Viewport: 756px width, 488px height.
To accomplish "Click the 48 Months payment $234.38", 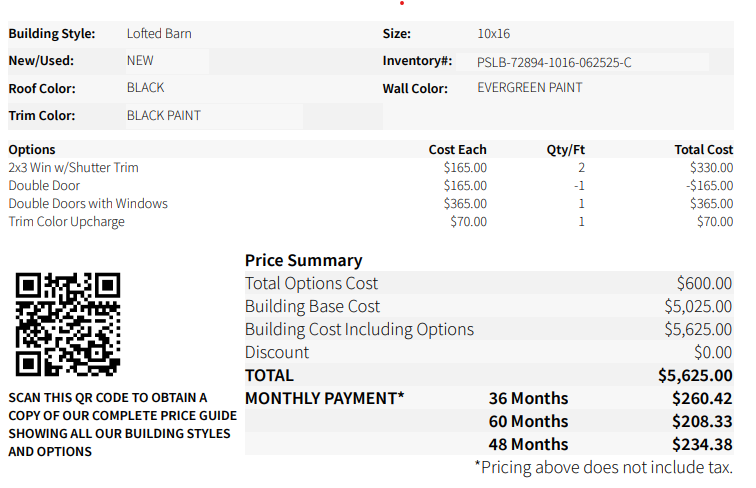I will pos(703,445).
